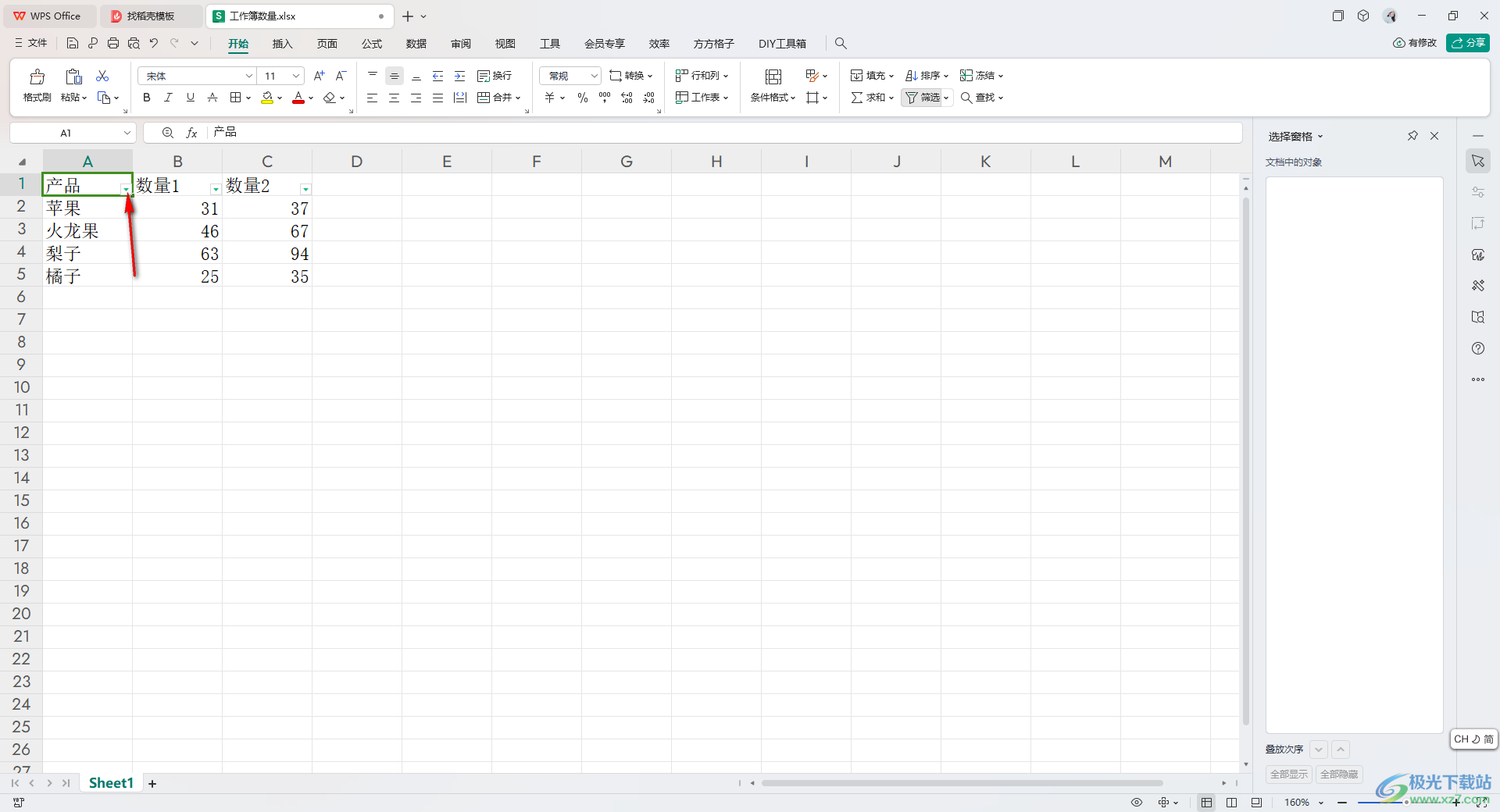The image size is (1500, 812).
Task: Click the Increase font size icon
Action: [319, 76]
